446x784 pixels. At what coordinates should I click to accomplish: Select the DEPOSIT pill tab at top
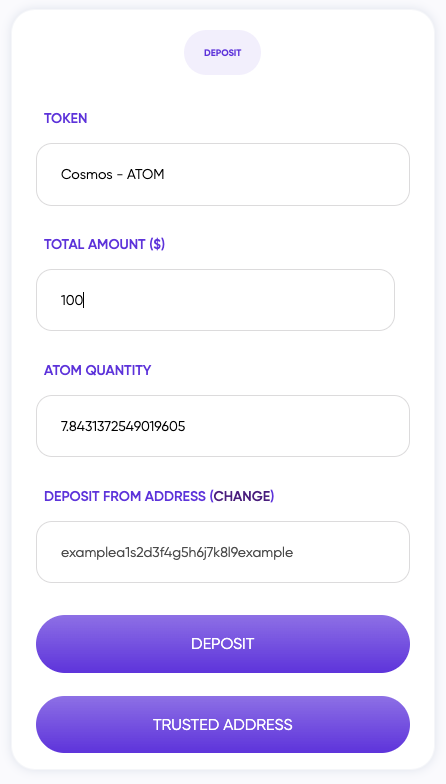click(222, 52)
